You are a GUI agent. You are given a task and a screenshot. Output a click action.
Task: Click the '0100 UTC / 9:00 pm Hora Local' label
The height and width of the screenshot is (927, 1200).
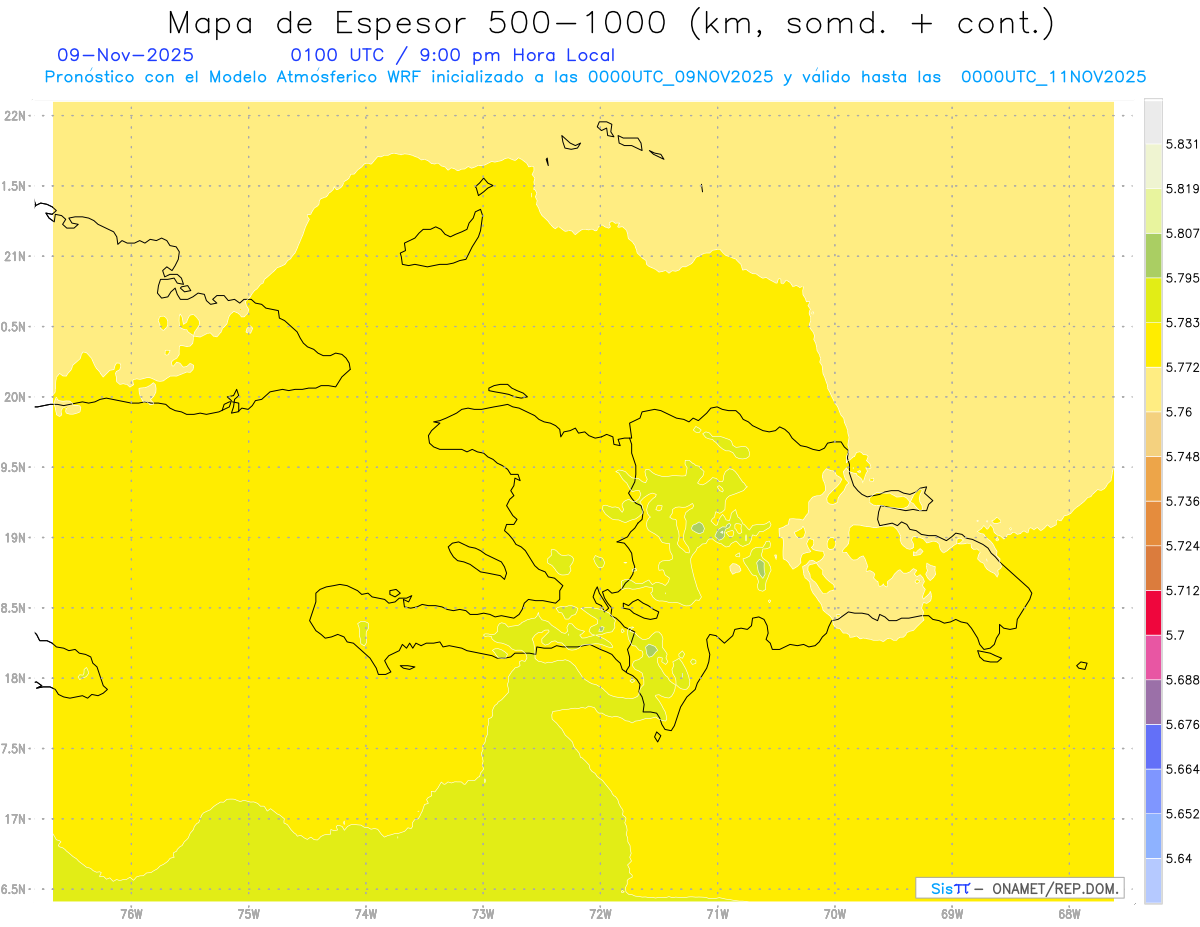452,55
